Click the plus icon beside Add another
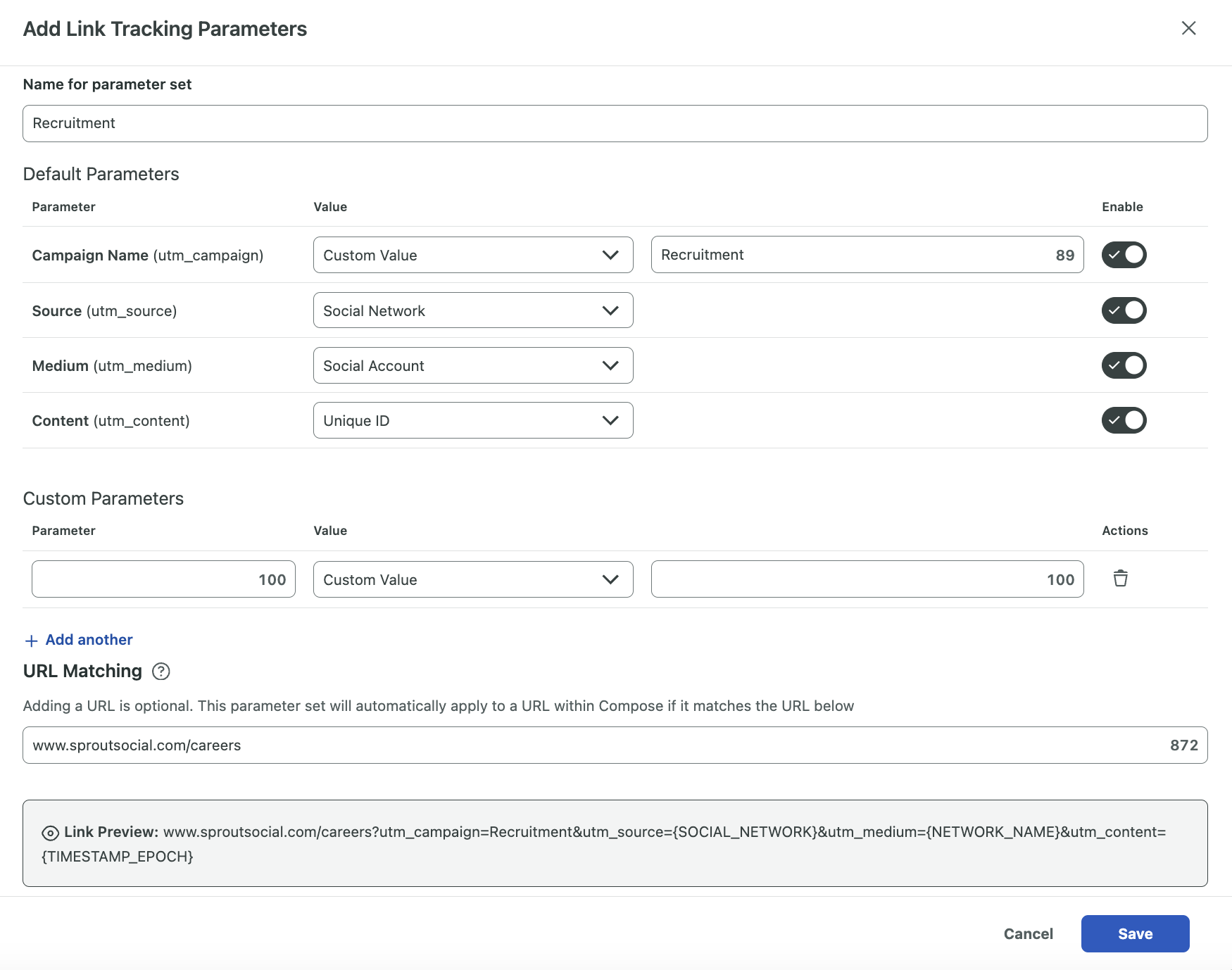 pos(31,640)
